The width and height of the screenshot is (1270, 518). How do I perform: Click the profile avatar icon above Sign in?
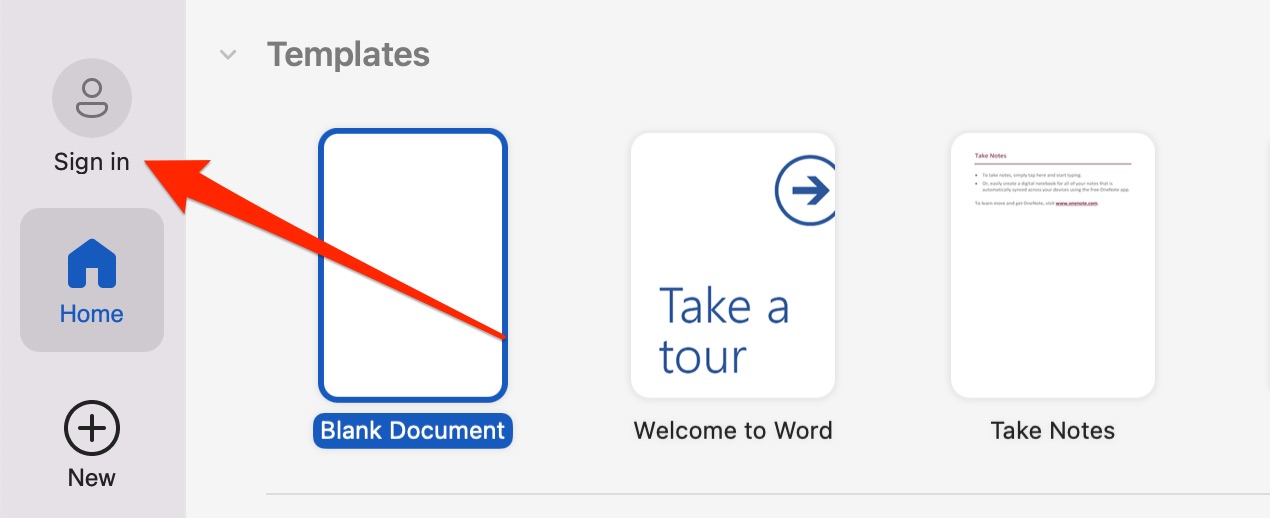[x=92, y=97]
